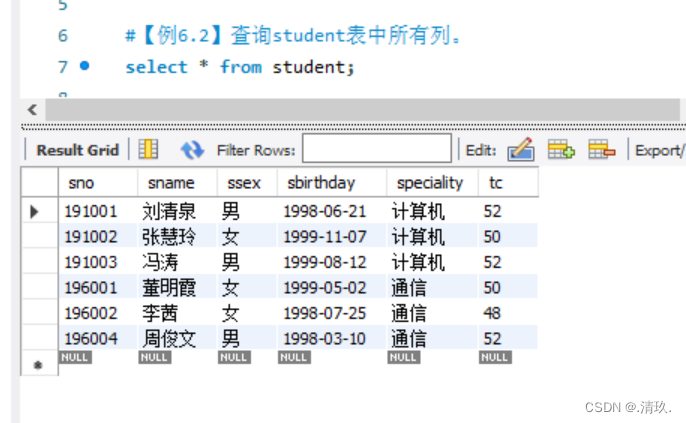
Task: Focus the Filter Rows input field
Action: 377,149
